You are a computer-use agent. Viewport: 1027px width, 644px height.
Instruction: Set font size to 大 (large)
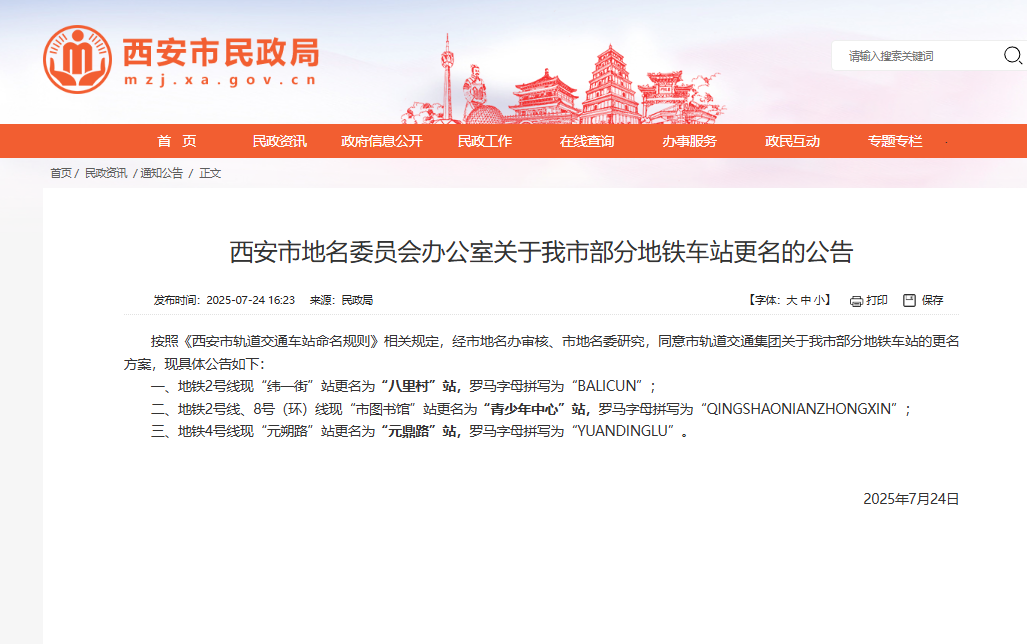pyautogui.click(x=791, y=300)
